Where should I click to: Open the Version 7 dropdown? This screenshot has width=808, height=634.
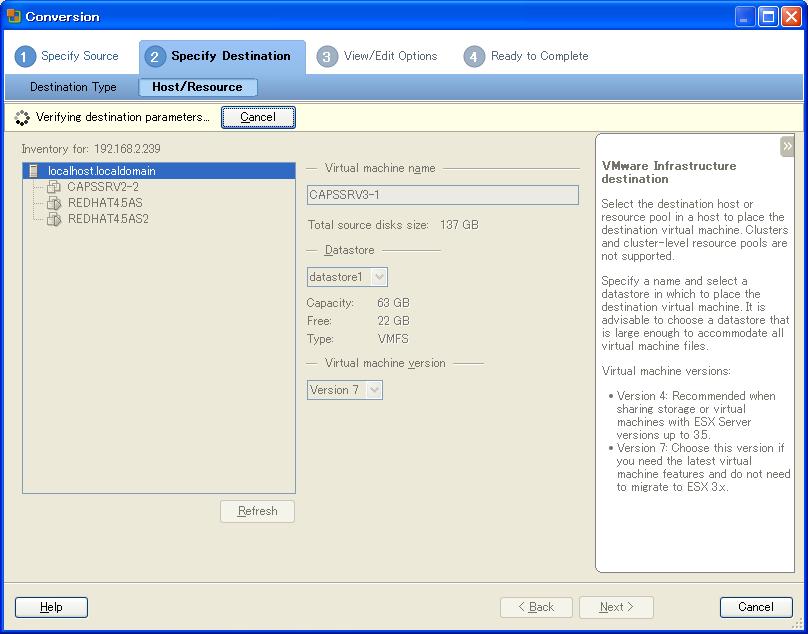[345, 390]
